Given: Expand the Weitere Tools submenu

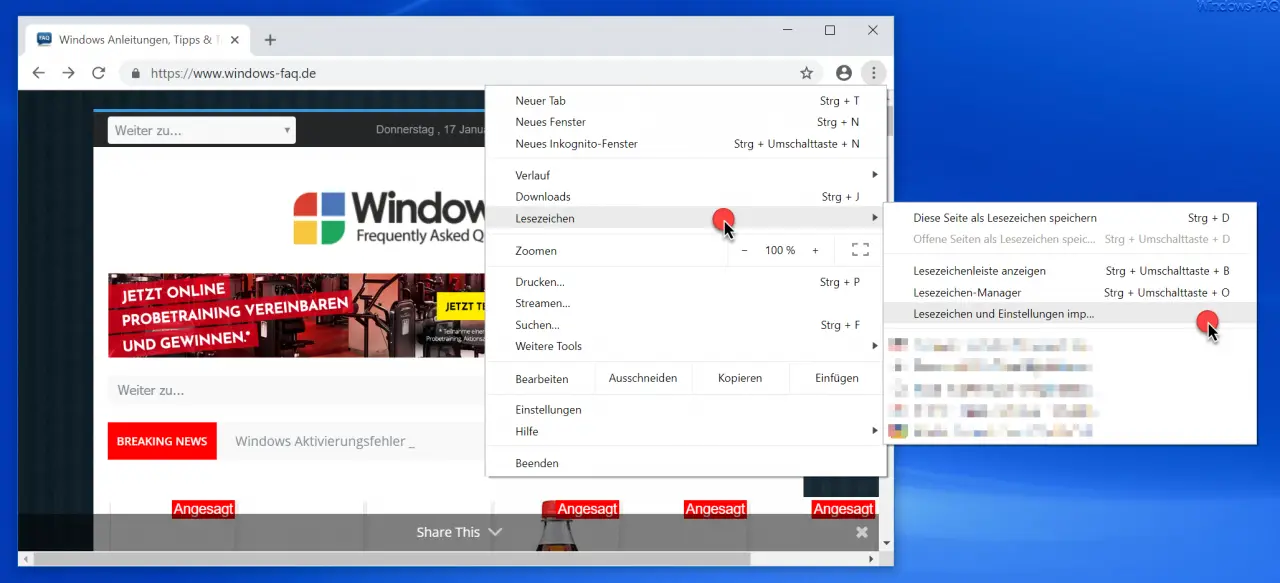Looking at the screenshot, I should 686,346.
